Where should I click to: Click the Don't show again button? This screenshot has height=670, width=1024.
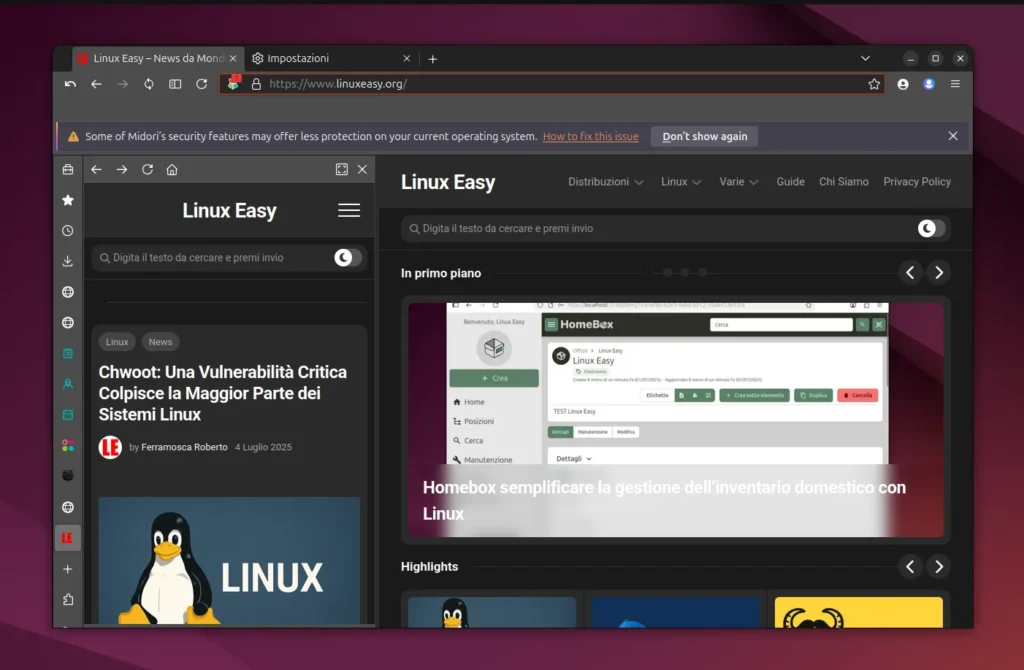point(703,136)
